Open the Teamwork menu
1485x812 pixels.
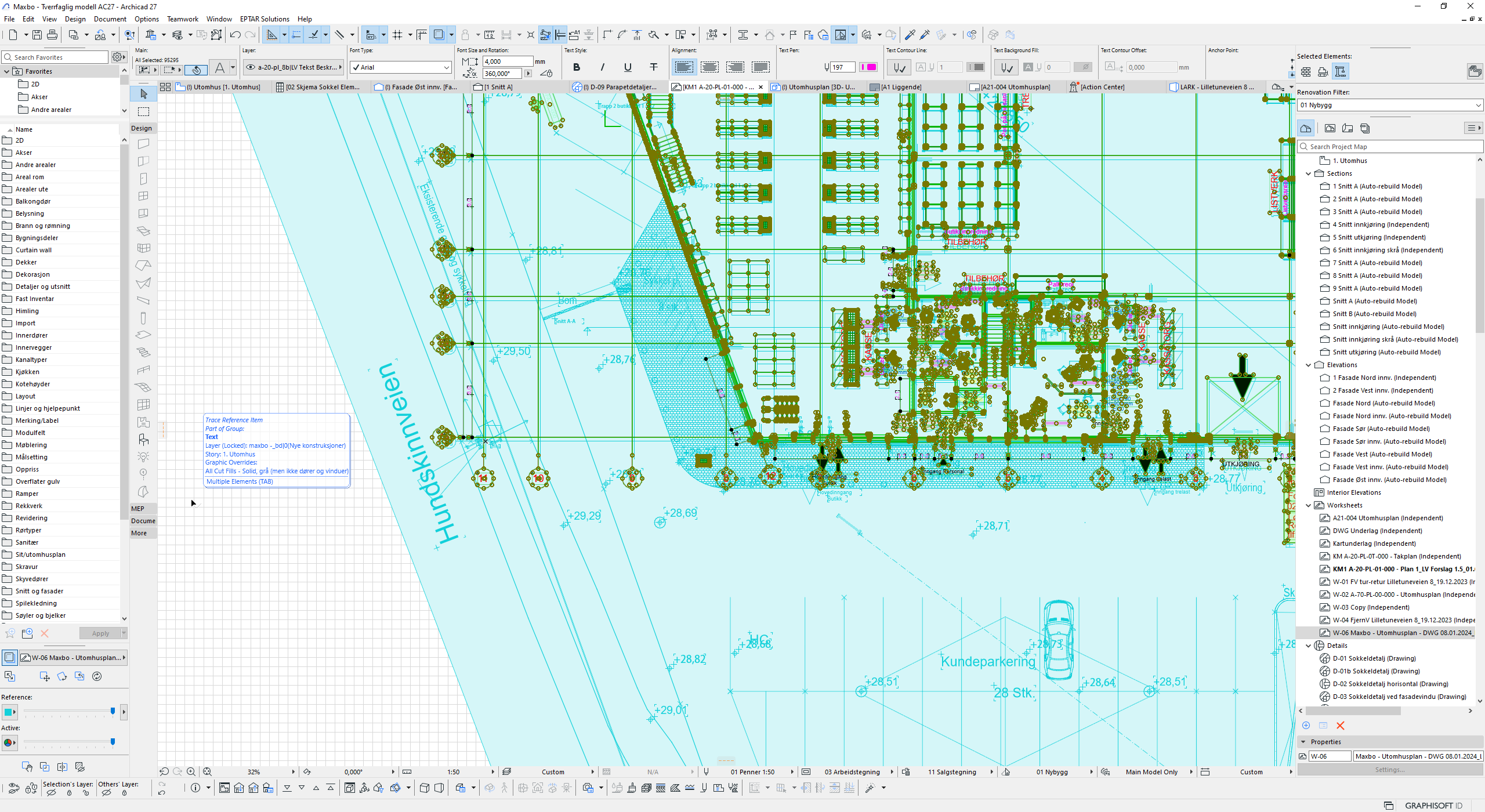[x=182, y=19]
